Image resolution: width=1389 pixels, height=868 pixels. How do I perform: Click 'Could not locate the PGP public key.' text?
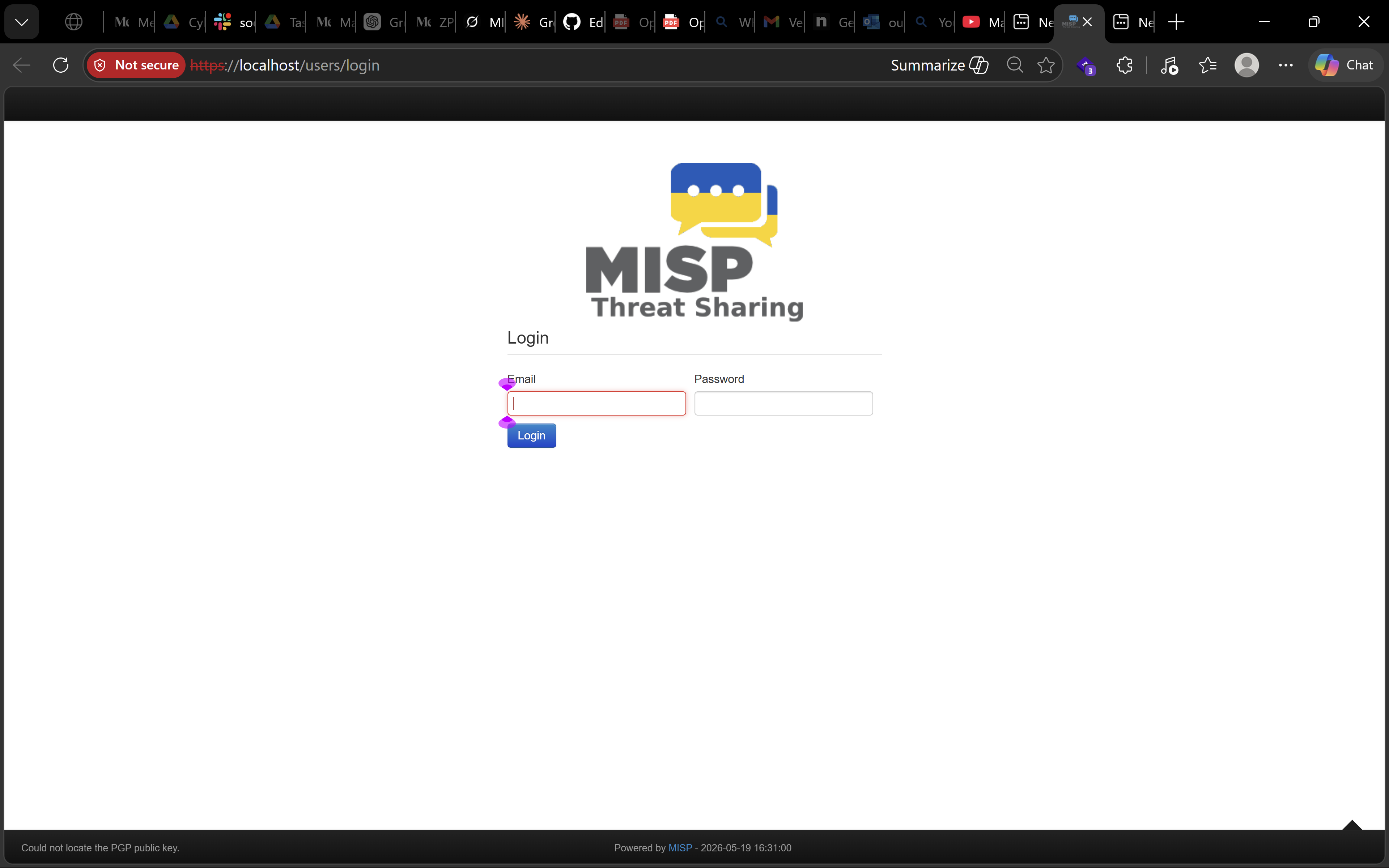[x=101, y=848]
